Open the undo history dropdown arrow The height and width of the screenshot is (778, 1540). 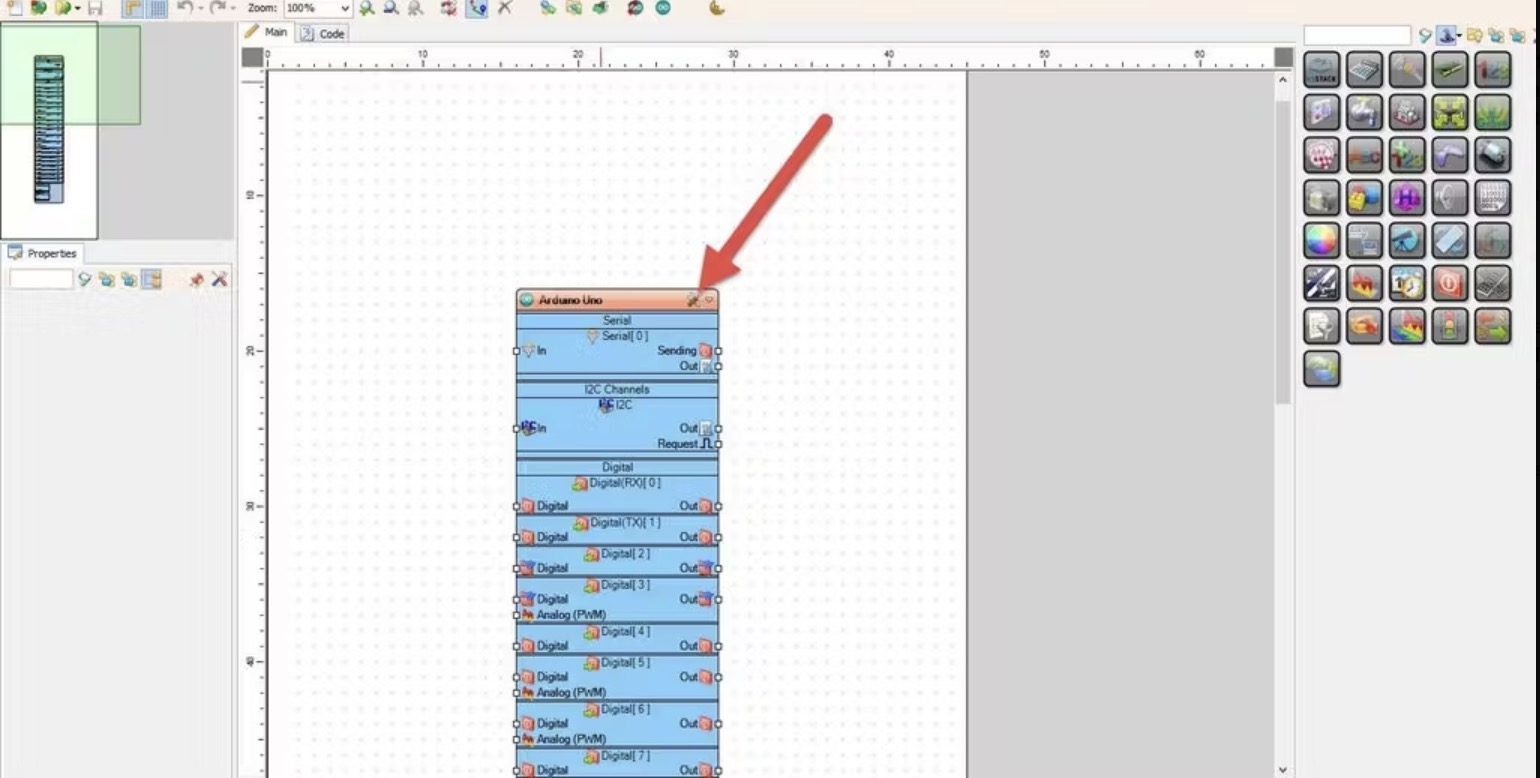coord(202,8)
